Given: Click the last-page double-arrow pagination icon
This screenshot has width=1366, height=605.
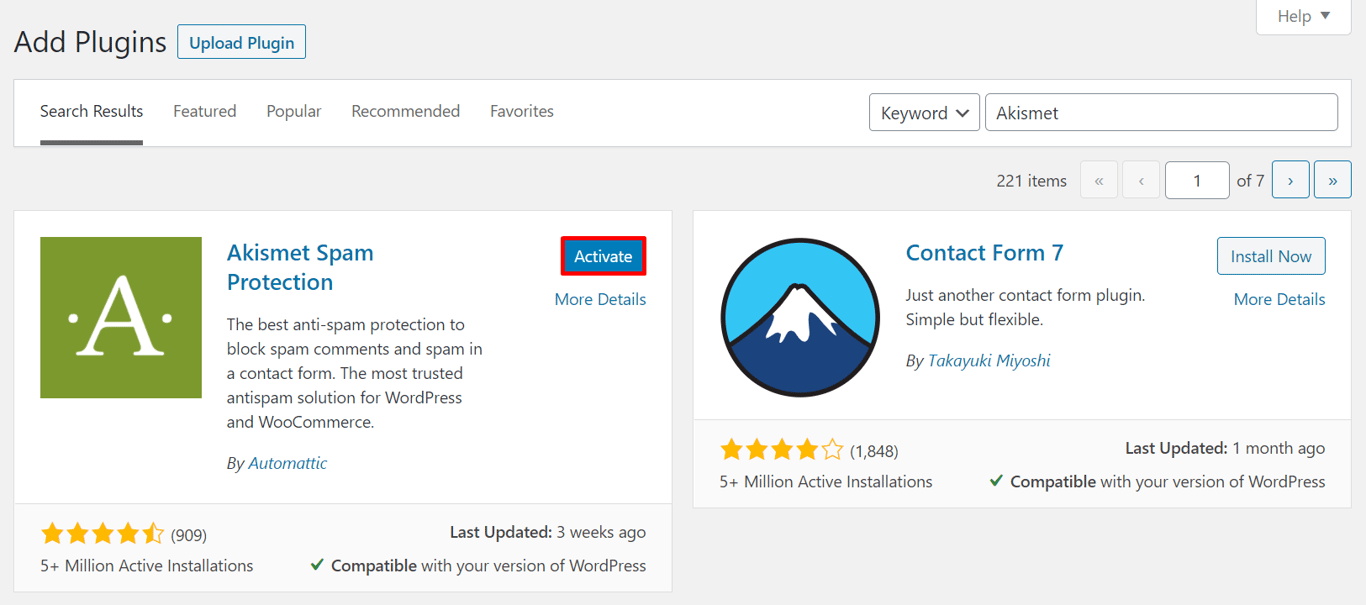Looking at the screenshot, I should pos(1332,180).
